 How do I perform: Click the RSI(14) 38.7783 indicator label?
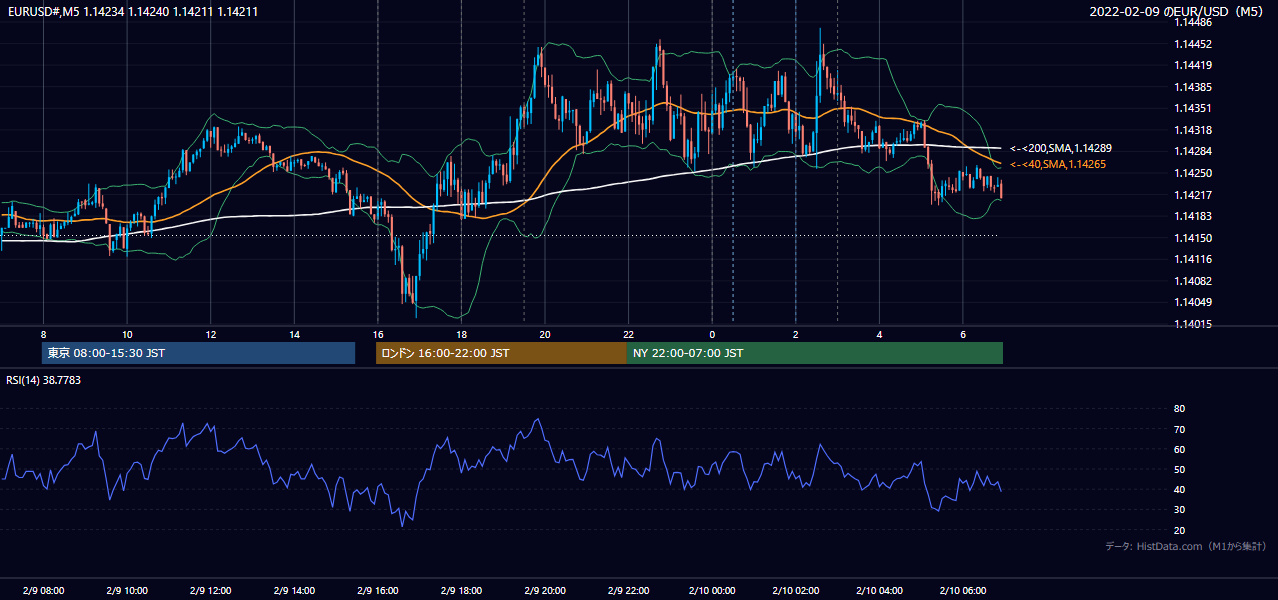44,380
